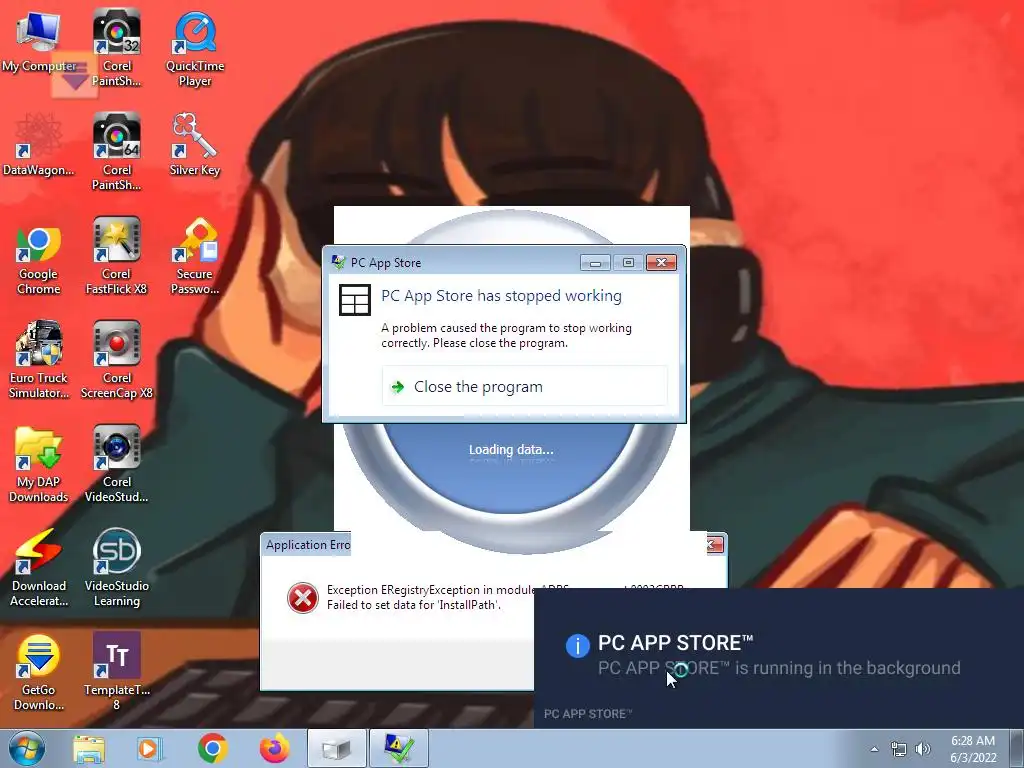Click "Failed to set data for 'InstallPath'" text

point(414,605)
